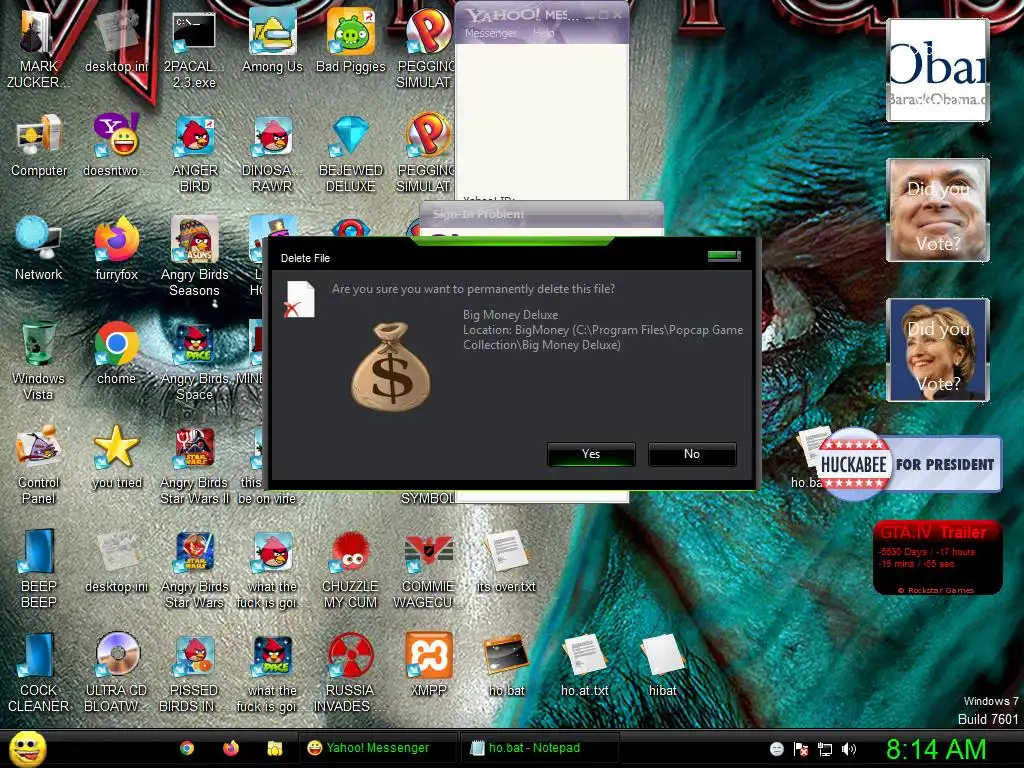
Task: Close the Sign-In Problem window
Action: coord(651,214)
